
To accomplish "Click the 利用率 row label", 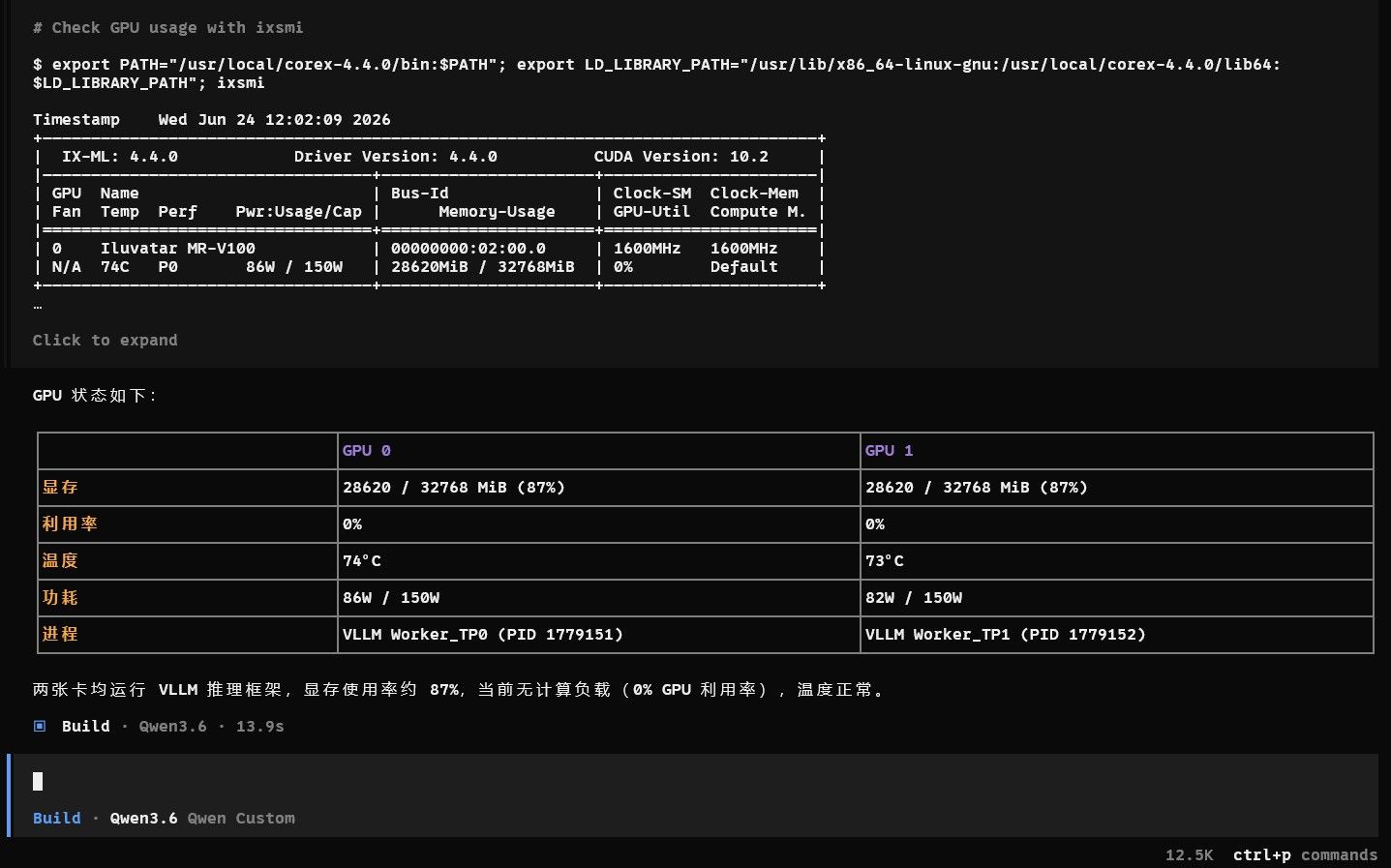I will (x=70, y=524).
